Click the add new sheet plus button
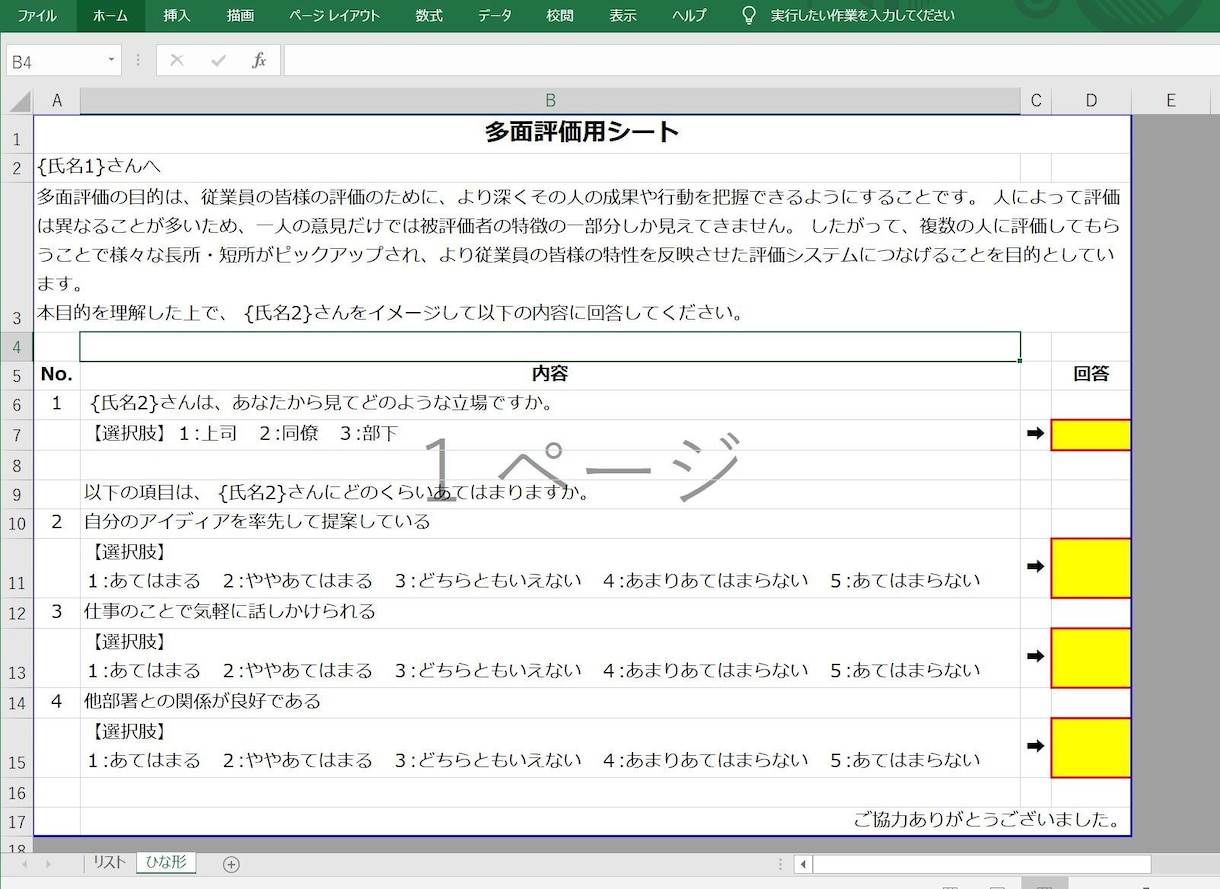This screenshot has height=889, width=1220. pos(231,864)
